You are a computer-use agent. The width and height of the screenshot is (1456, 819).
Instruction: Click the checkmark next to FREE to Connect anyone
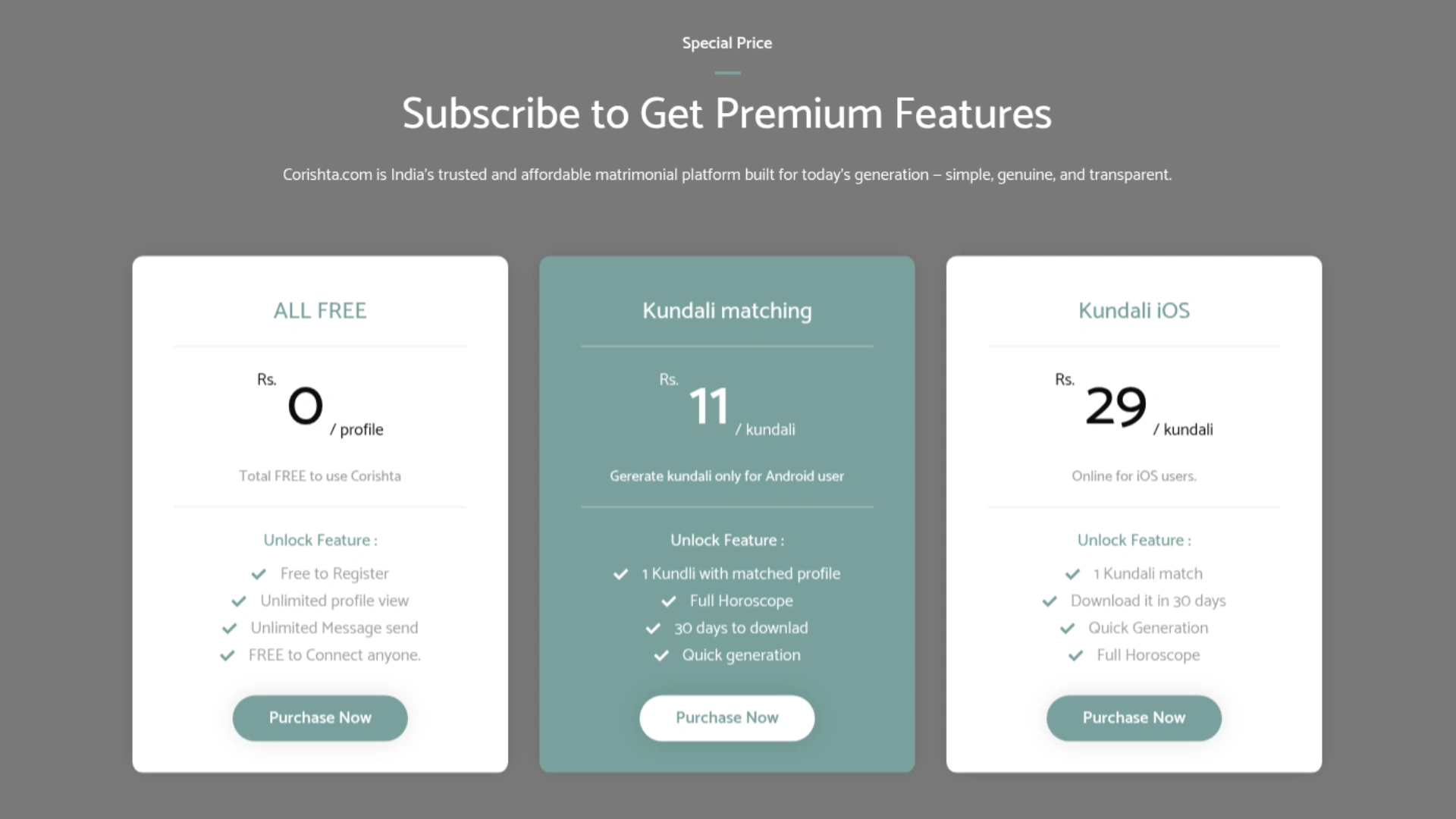tap(227, 656)
